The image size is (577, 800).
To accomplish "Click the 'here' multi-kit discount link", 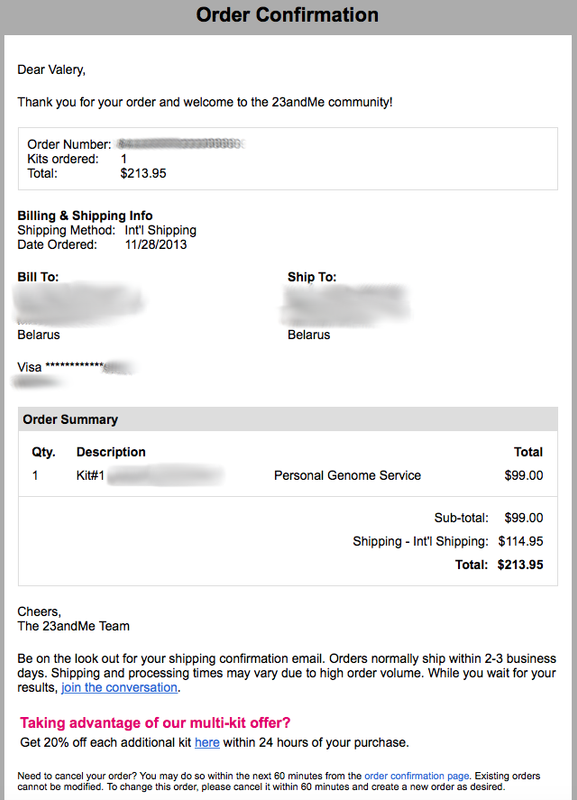I will click(x=207, y=742).
